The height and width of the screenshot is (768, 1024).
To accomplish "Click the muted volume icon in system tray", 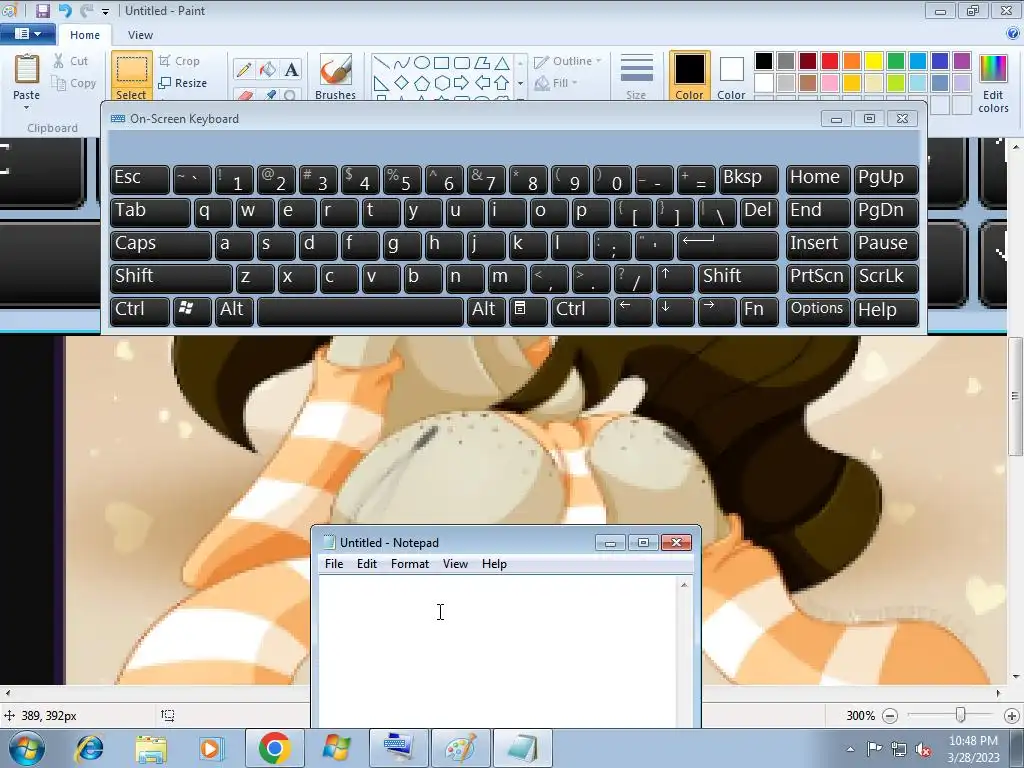I will pyautogui.click(x=923, y=749).
